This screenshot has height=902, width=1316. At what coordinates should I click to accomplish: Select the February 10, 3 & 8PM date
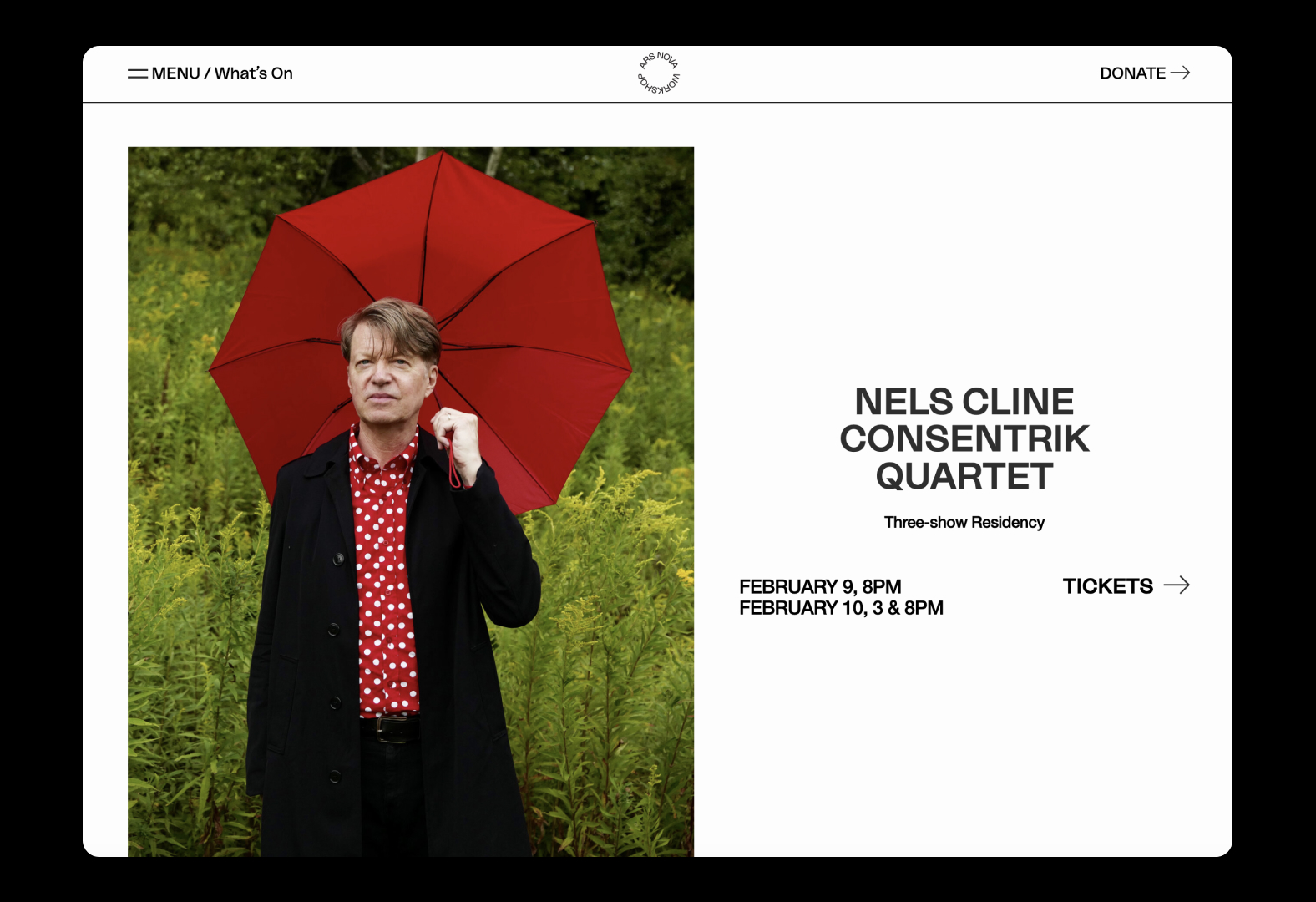coord(841,608)
